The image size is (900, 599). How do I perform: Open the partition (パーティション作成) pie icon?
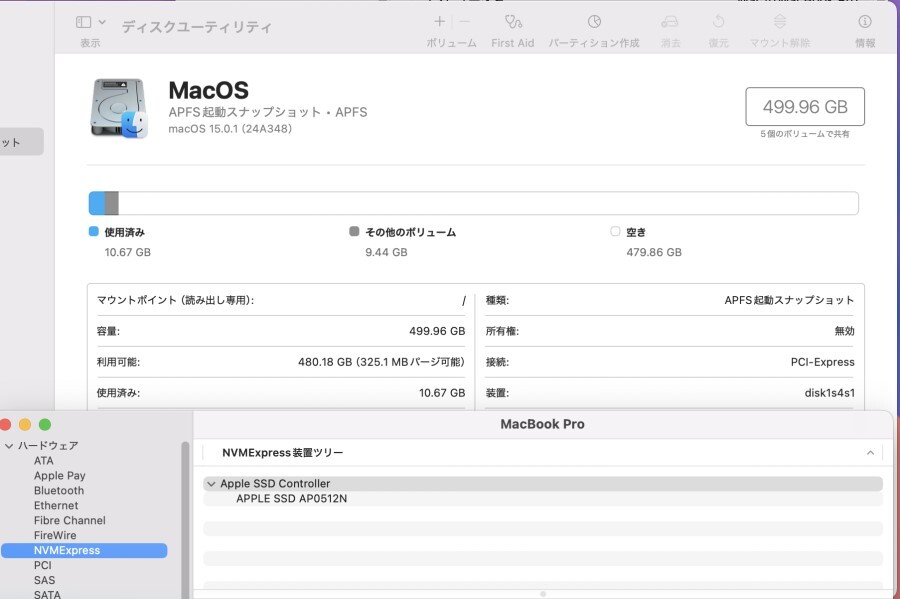594,22
